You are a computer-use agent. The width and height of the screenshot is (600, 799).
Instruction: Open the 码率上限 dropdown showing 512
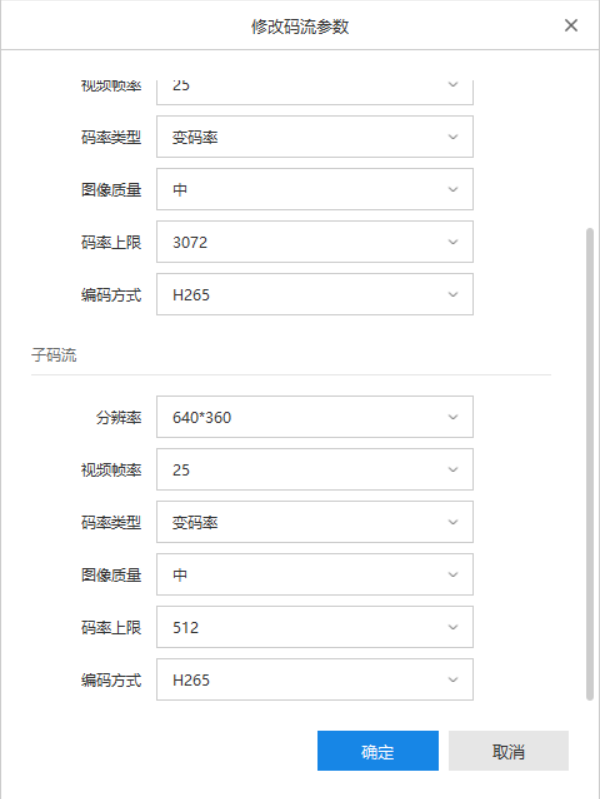tap(314, 628)
